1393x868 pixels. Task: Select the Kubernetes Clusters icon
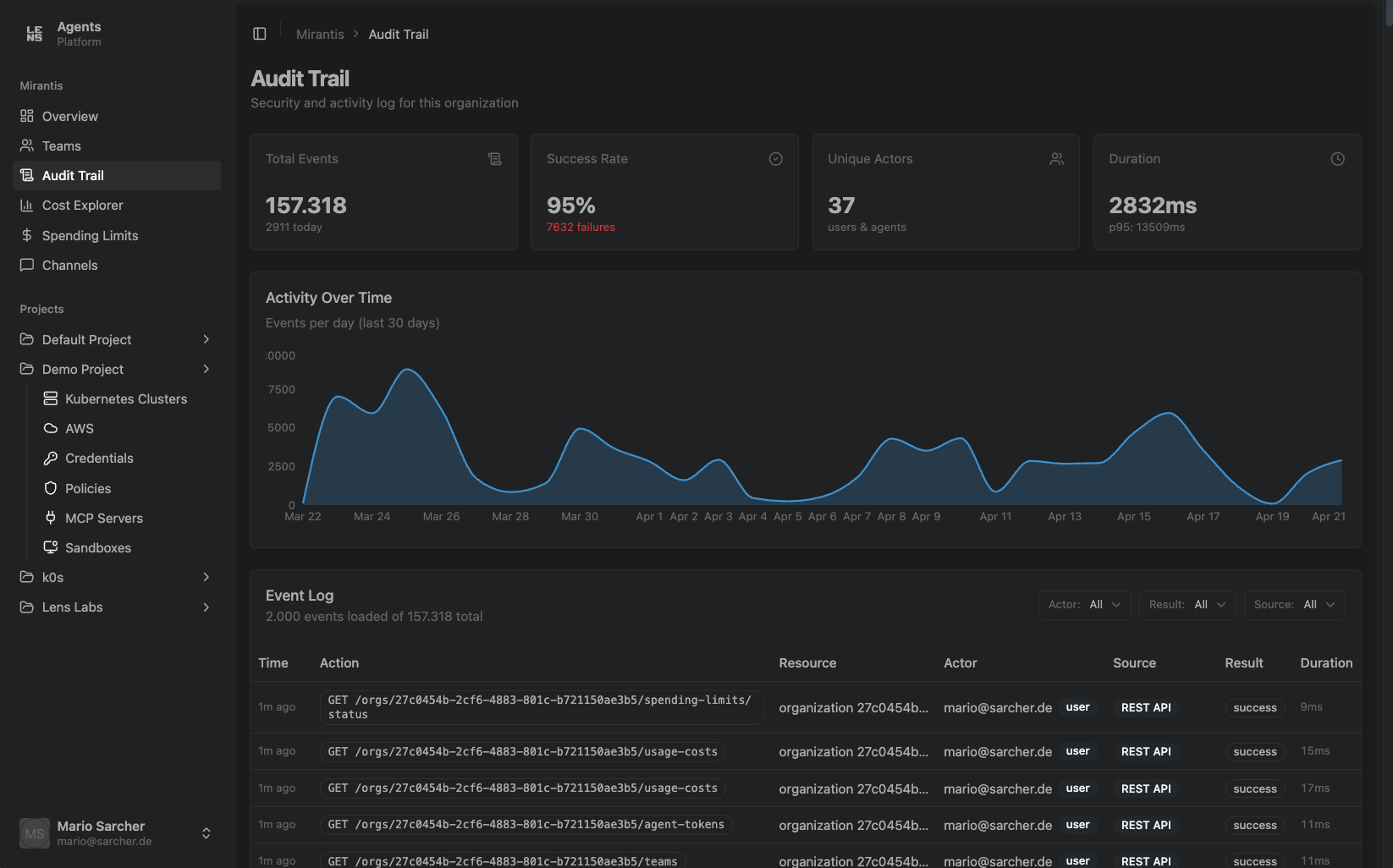tap(51, 398)
